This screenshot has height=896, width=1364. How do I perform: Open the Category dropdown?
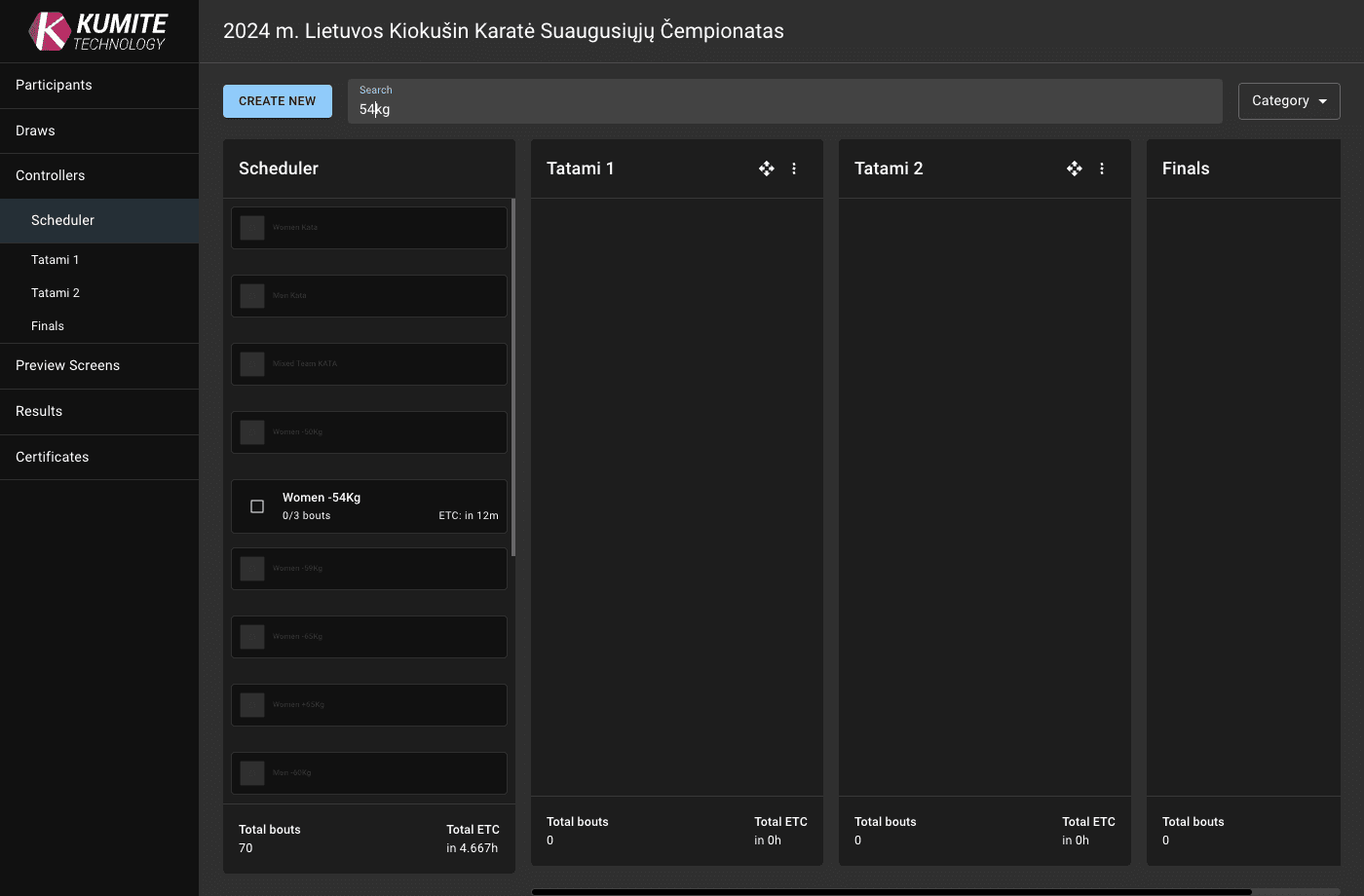point(1288,100)
